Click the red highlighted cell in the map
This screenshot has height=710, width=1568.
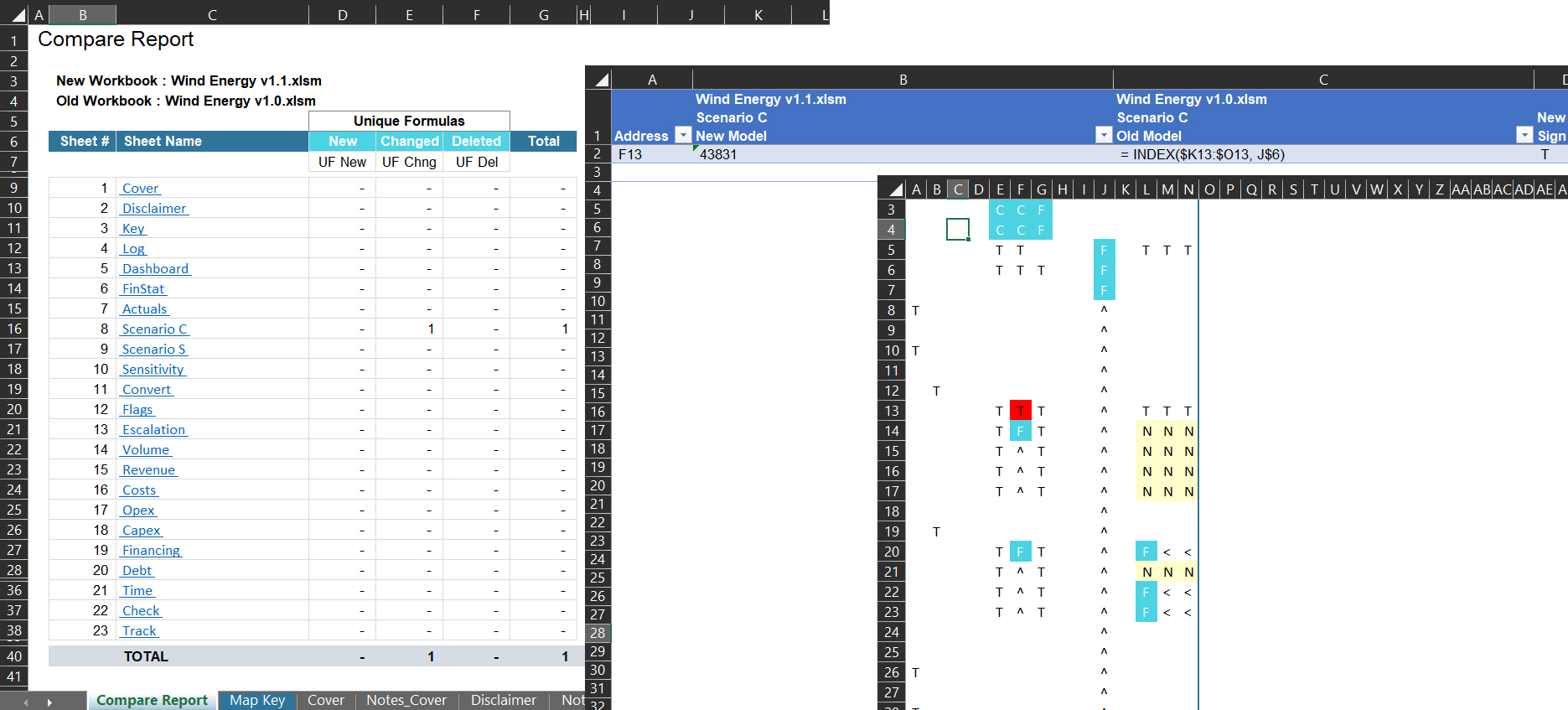tap(1020, 411)
